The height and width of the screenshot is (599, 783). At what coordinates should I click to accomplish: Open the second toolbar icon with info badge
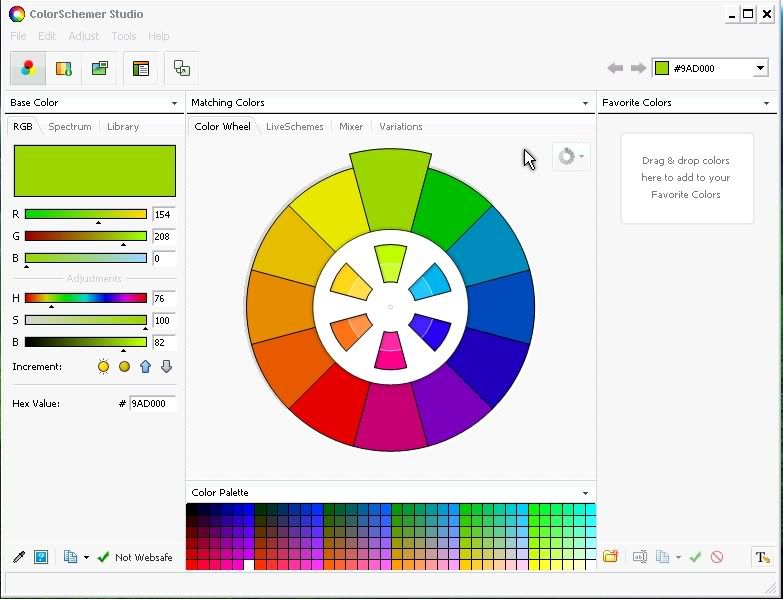tap(63, 68)
